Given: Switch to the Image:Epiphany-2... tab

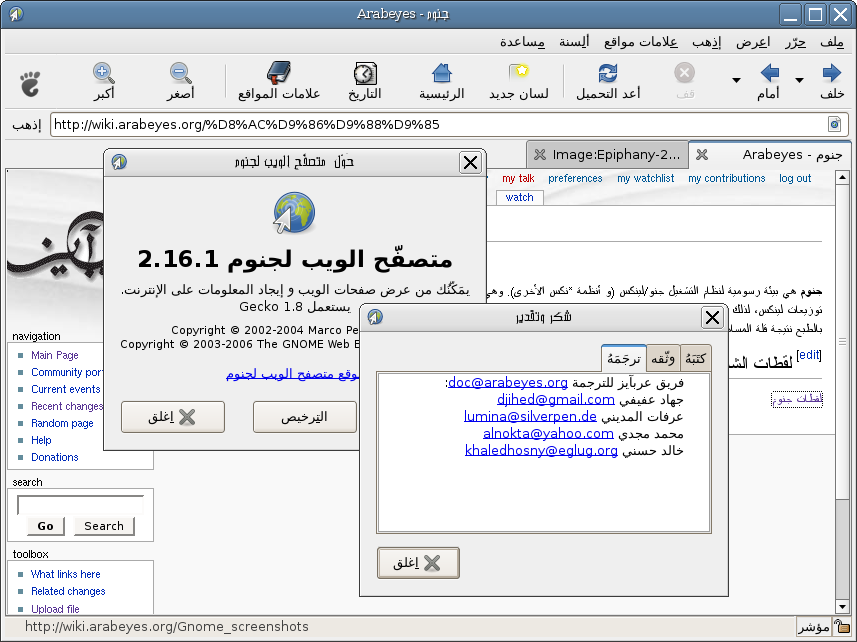Looking at the screenshot, I should click(x=617, y=154).
